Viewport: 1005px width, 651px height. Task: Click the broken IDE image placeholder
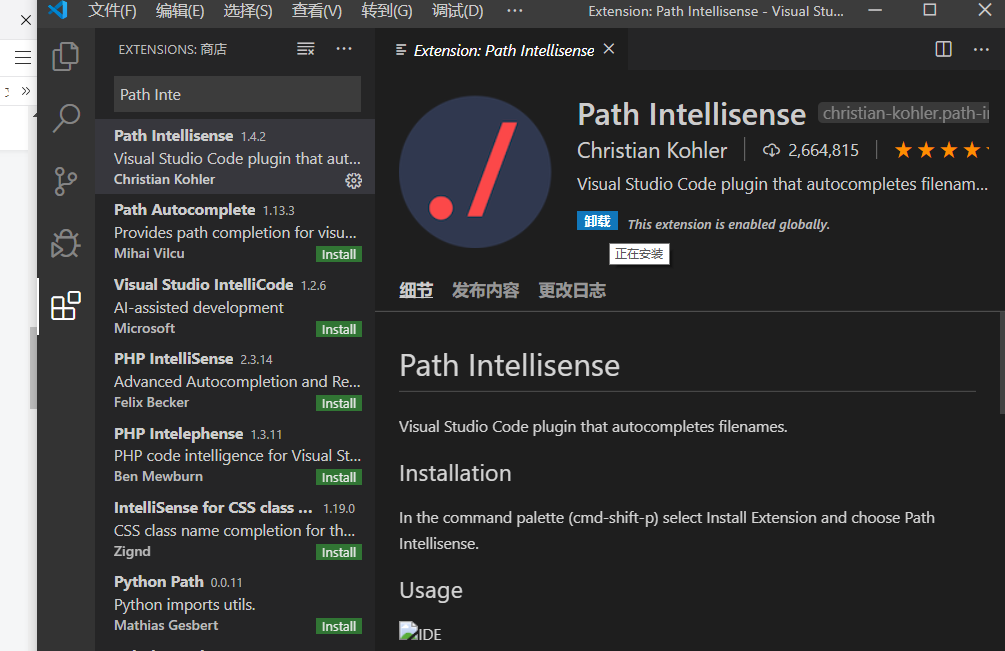(420, 633)
